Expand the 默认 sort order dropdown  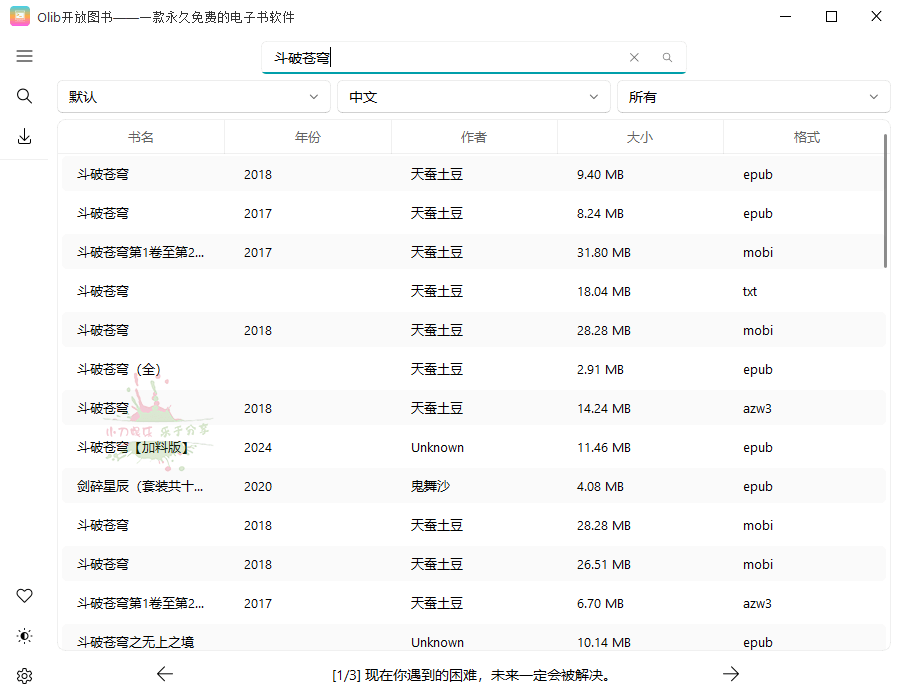pyautogui.click(x=194, y=96)
